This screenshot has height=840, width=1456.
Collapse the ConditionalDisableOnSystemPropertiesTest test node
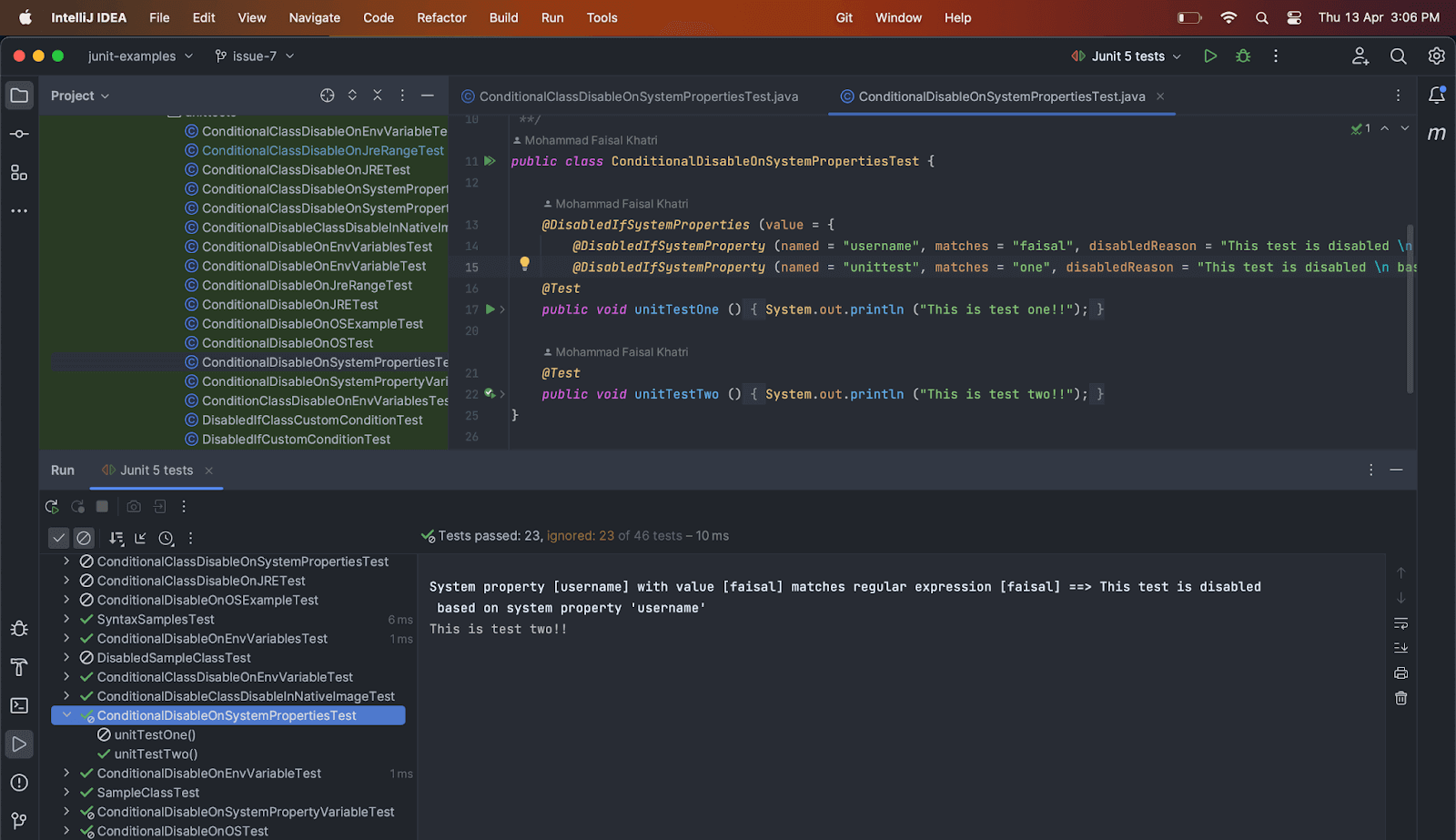pos(67,714)
